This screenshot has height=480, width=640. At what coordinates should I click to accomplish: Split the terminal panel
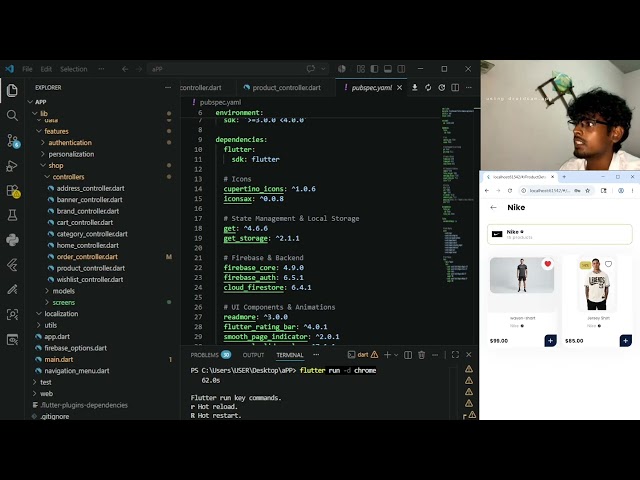[x=408, y=355]
